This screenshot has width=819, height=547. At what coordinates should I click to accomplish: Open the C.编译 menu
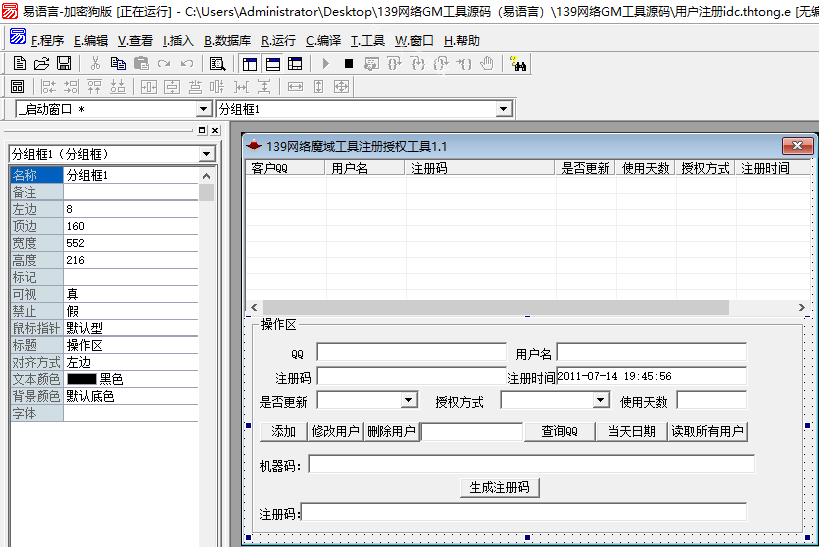click(323, 41)
